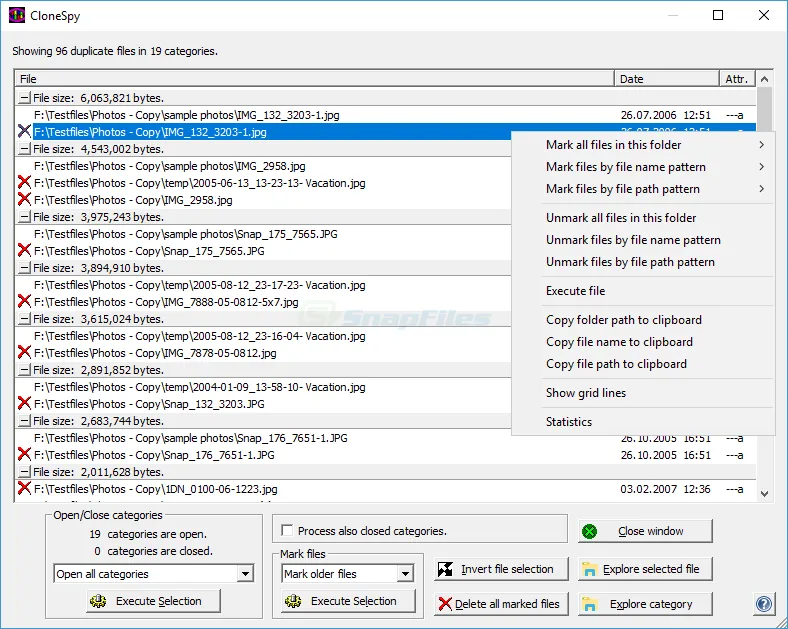This screenshot has height=629, width=788.
Task: Collapse the 3,615,024 bytes category
Action: 24,319
